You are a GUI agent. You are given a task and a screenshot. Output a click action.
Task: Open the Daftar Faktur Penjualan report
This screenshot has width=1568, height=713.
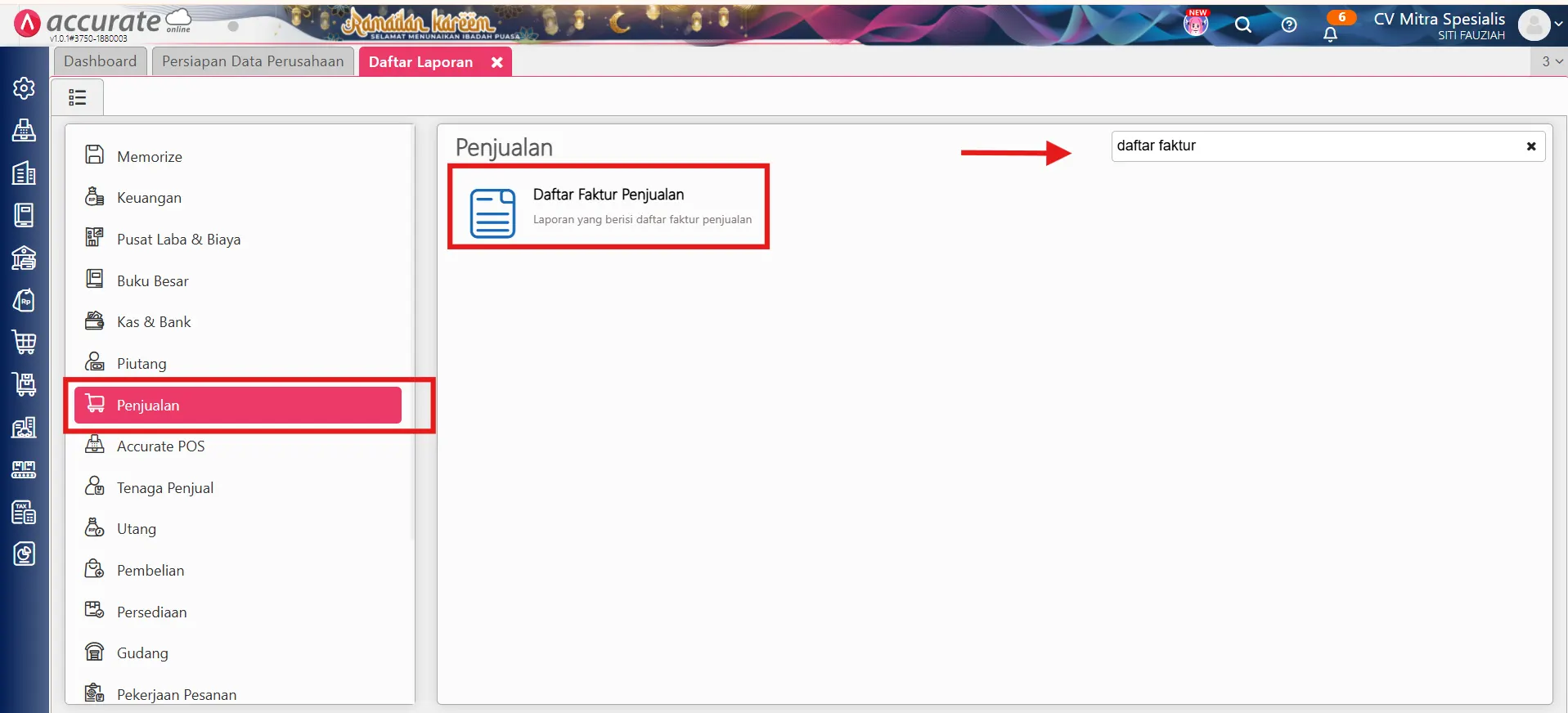click(609, 195)
